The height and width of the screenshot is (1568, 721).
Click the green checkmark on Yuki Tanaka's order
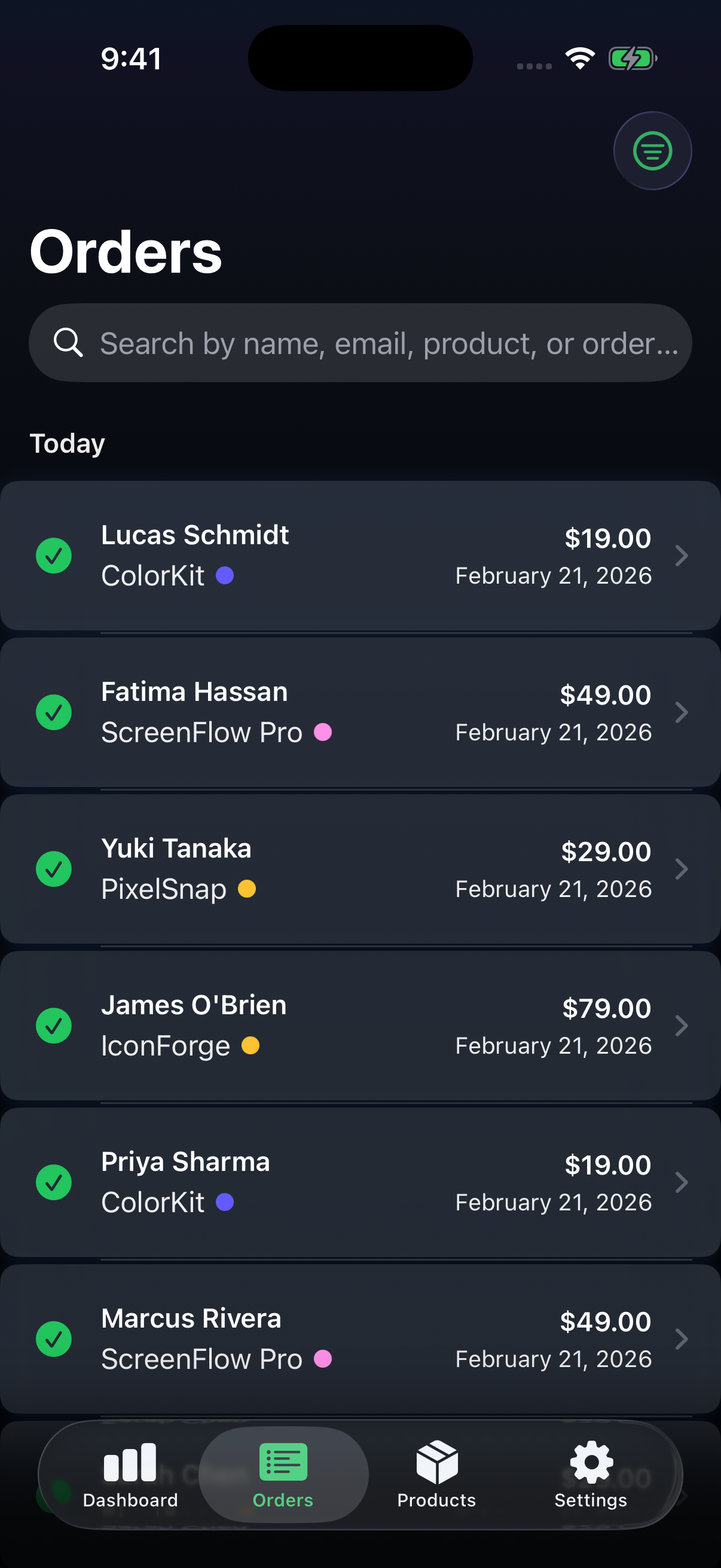pos(54,868)
